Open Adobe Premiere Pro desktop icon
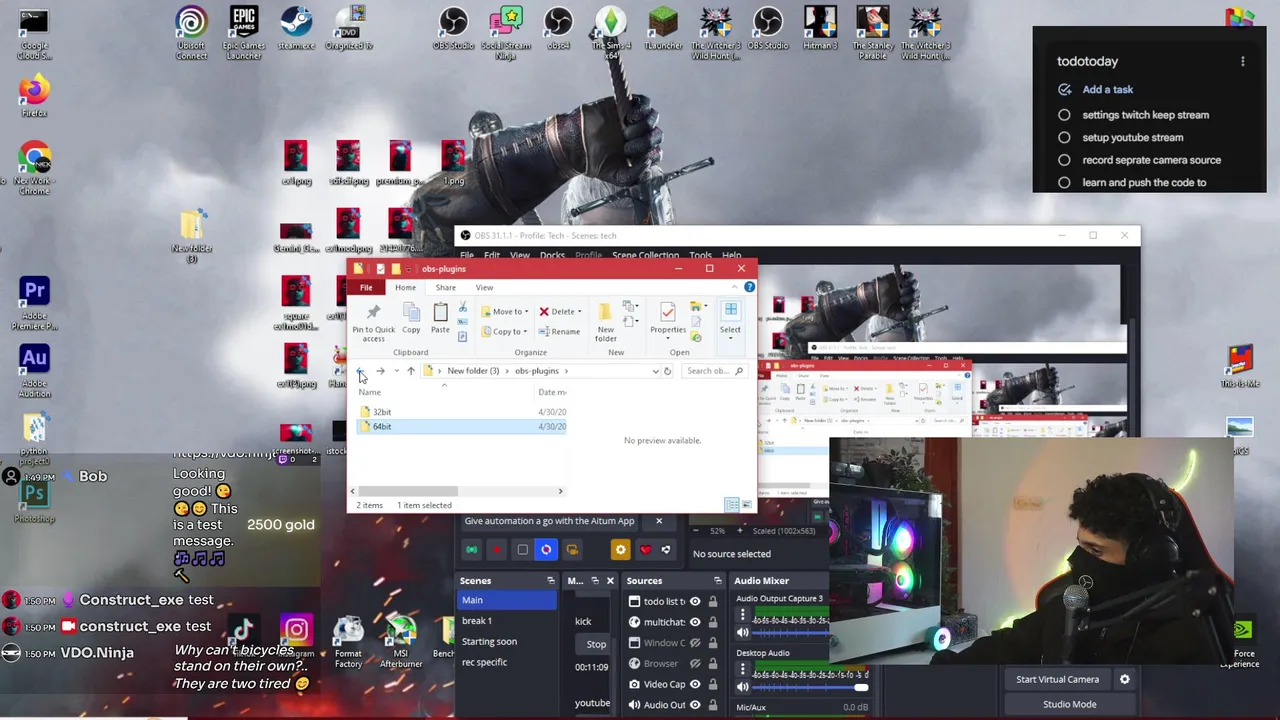This screenshot has height=720, width=1280. coord(34,304)
